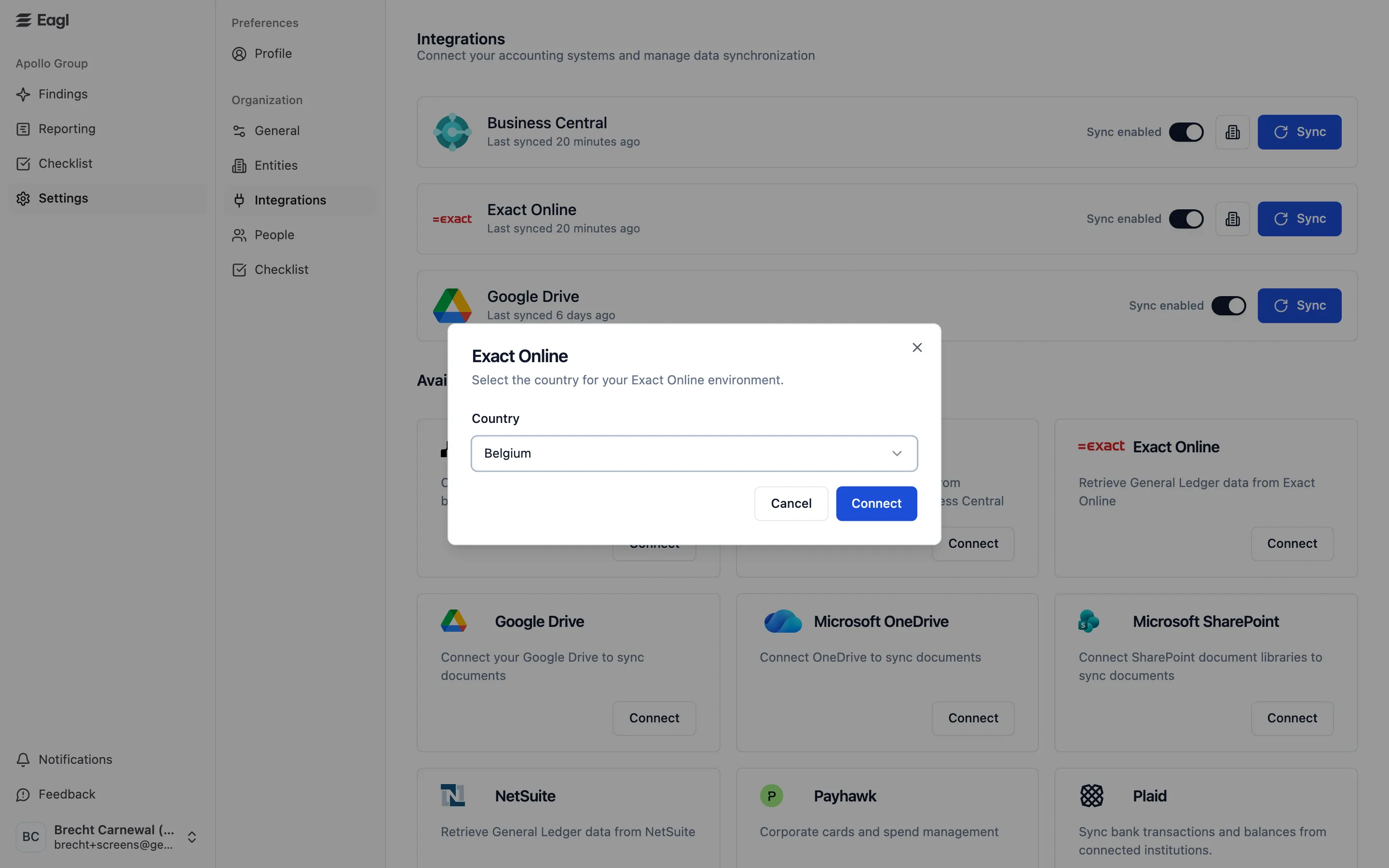Confirm with the blue Connect button
The width and height of the screenshot is (1389, 868).
pos(876,503)
